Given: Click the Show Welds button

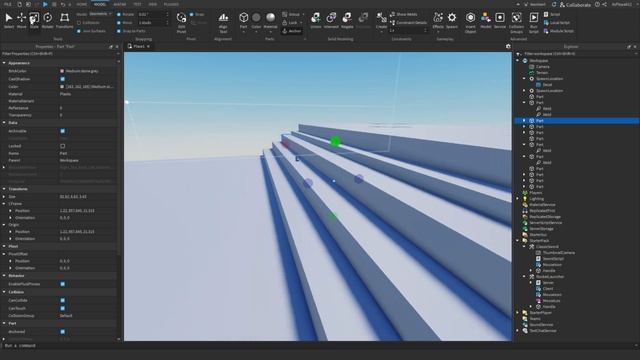Looking at the screenshot, I should tap(404, 14).
